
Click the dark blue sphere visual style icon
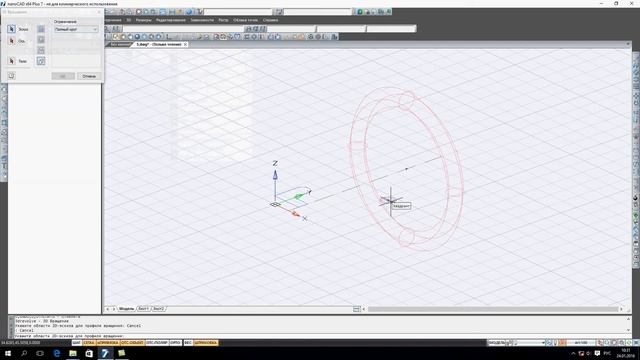[x=137, y=37]
